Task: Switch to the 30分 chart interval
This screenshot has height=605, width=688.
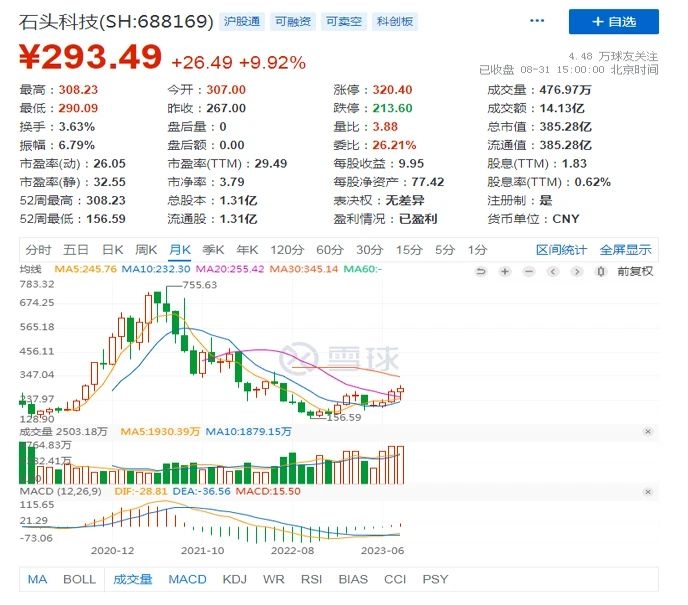Action: pos(369,250)
